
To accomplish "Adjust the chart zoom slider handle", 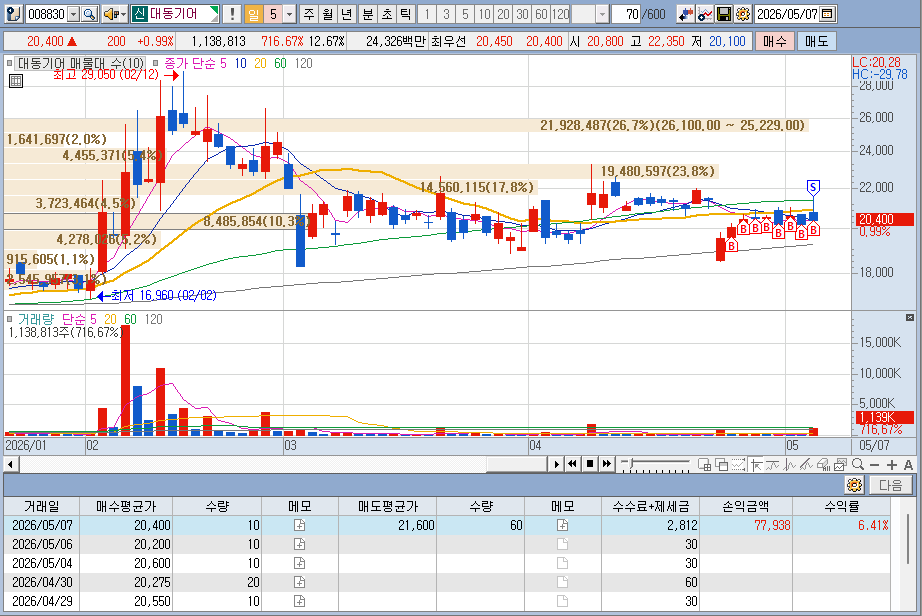I will (631, 464).
